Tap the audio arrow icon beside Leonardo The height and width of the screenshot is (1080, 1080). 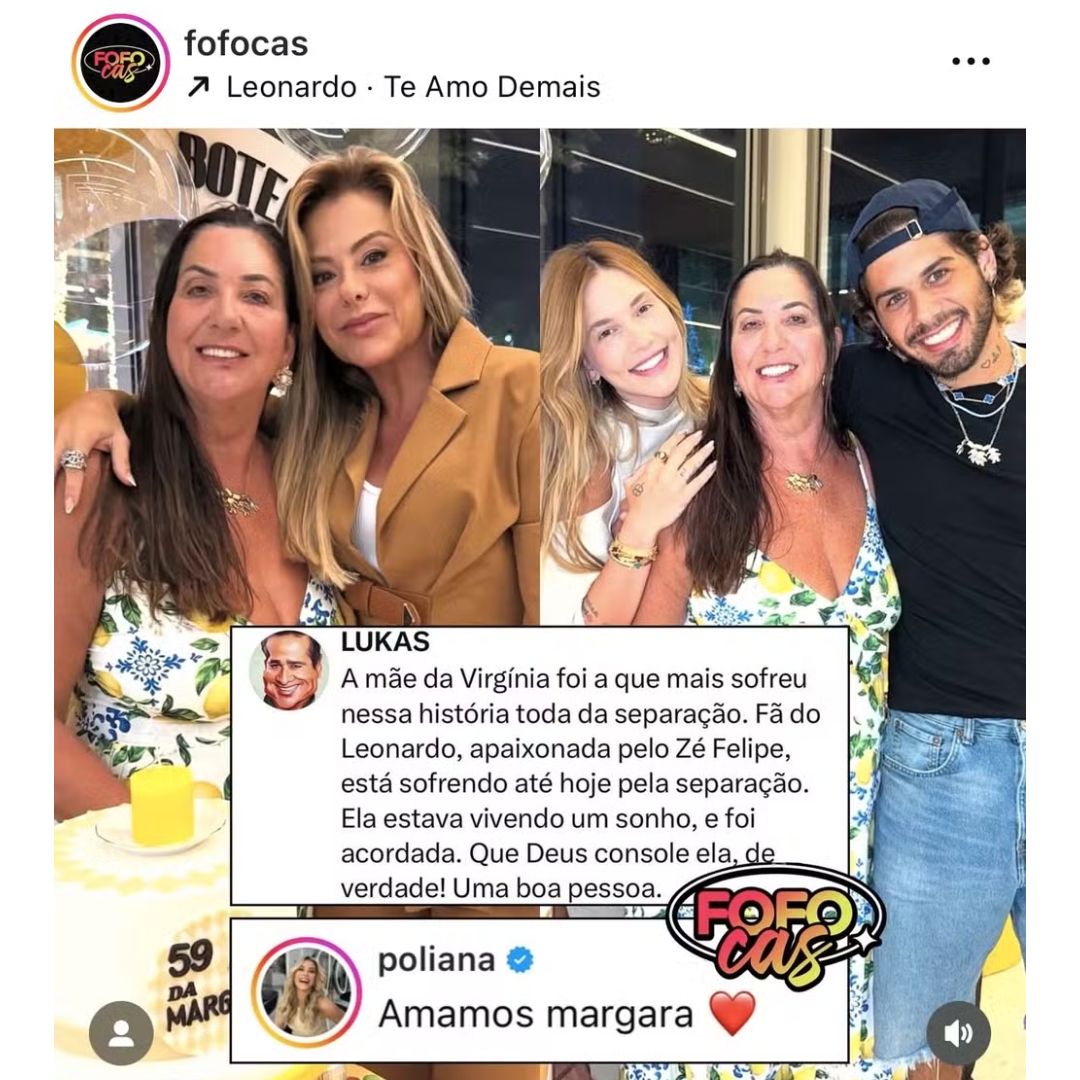click(198, 87)
